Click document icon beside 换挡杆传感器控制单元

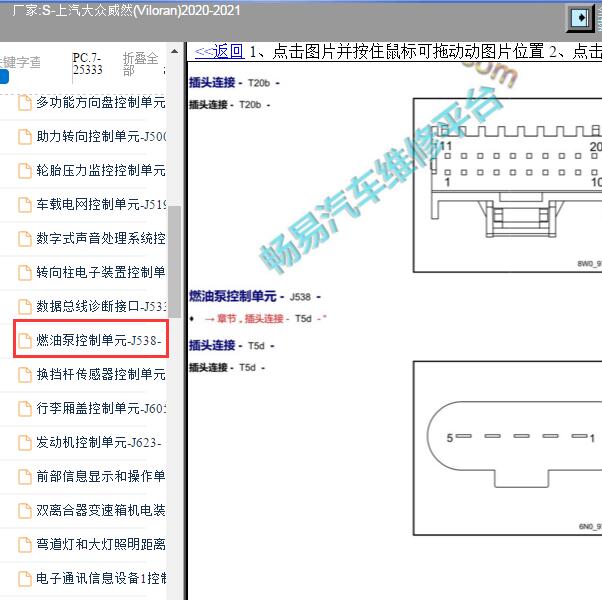[x=25, y=375]
